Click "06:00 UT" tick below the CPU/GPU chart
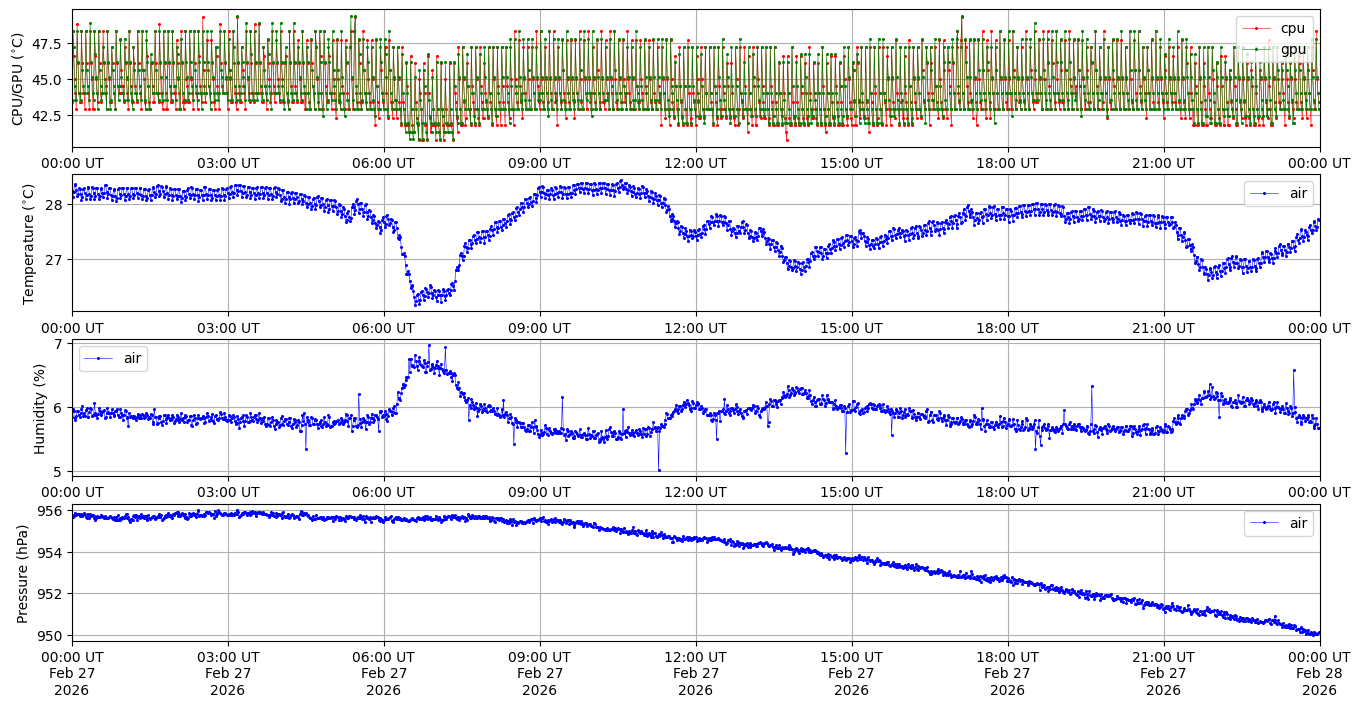The height and width of the screenshot is (707, 1360). point(383,163)
